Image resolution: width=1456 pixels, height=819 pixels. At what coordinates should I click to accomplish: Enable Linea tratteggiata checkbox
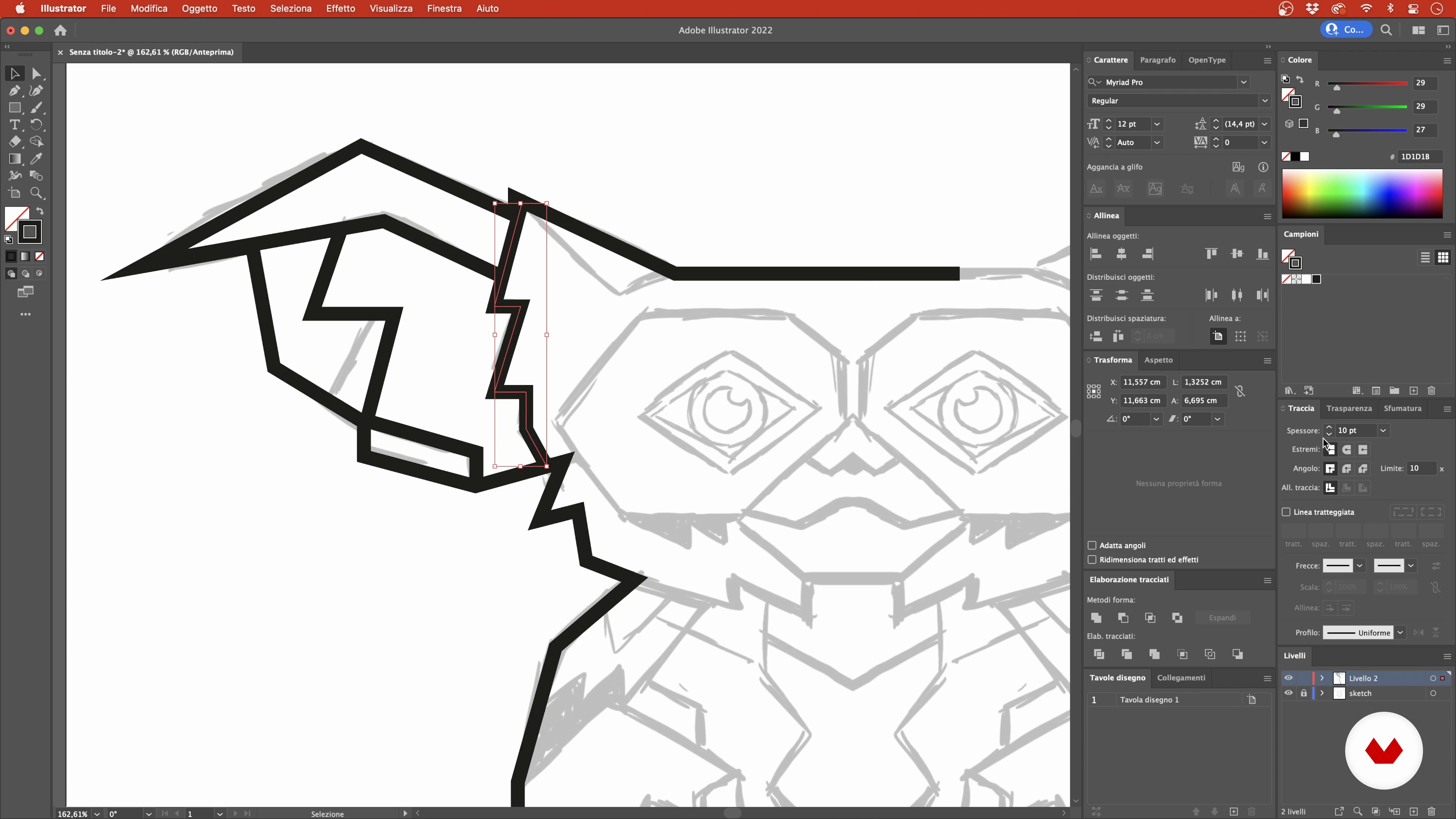click(x=1286, y=512)
